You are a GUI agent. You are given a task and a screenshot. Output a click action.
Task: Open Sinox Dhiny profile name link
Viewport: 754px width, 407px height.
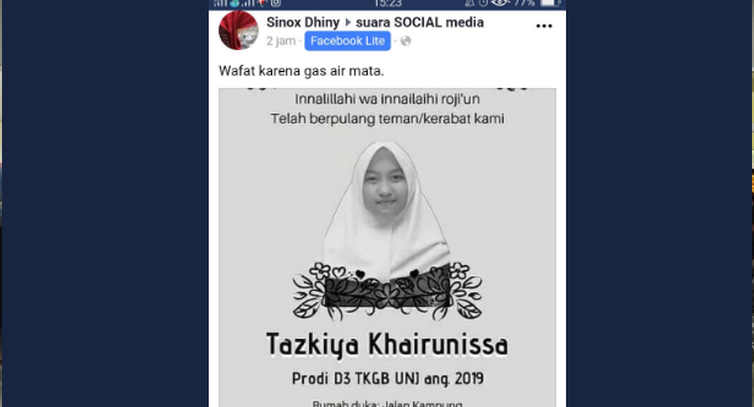point(303,22)
